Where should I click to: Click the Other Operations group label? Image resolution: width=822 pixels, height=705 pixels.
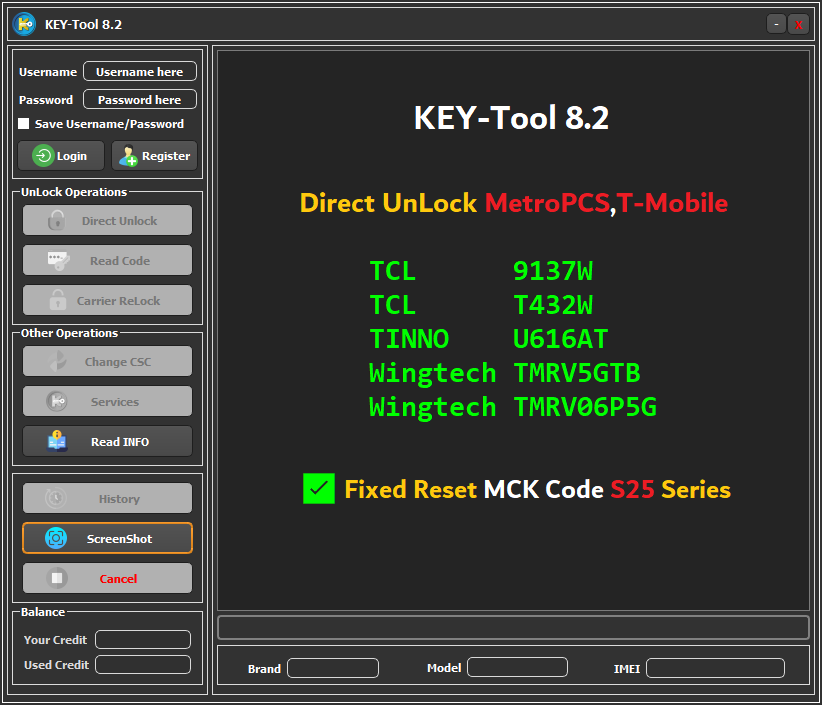coord(70,333)
